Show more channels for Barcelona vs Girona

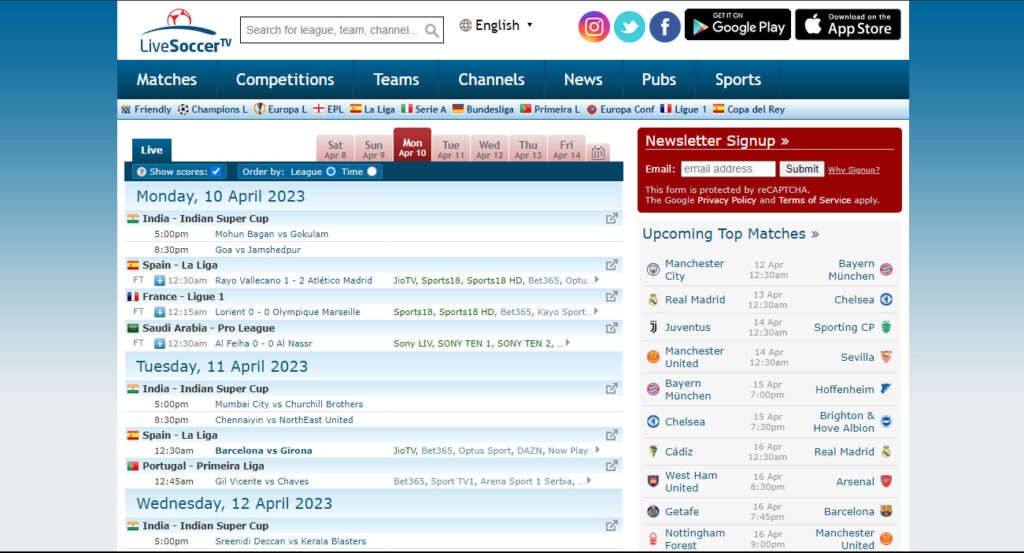click(x=597, y=450)
